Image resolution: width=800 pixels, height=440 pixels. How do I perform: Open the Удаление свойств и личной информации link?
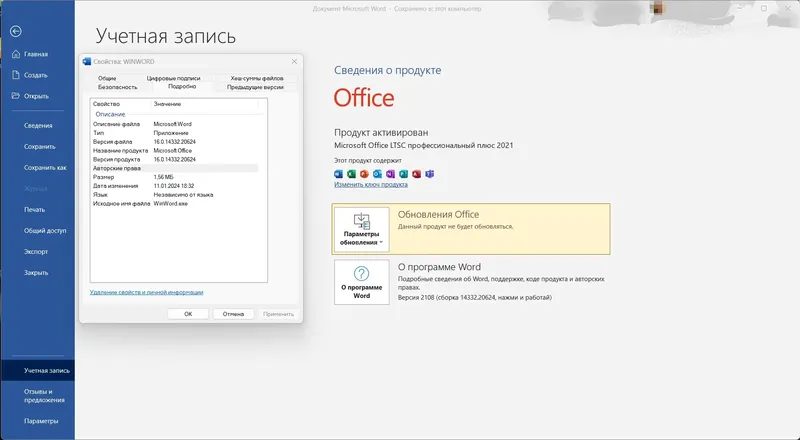pos(146,292)
